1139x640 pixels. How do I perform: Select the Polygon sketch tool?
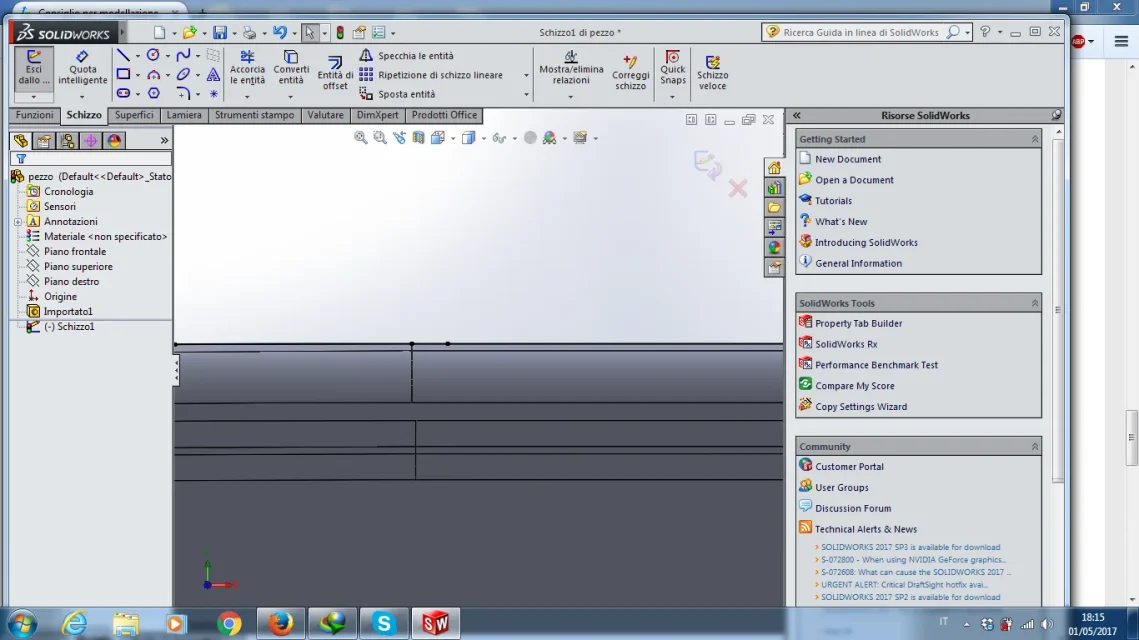(x=153, y=93)
